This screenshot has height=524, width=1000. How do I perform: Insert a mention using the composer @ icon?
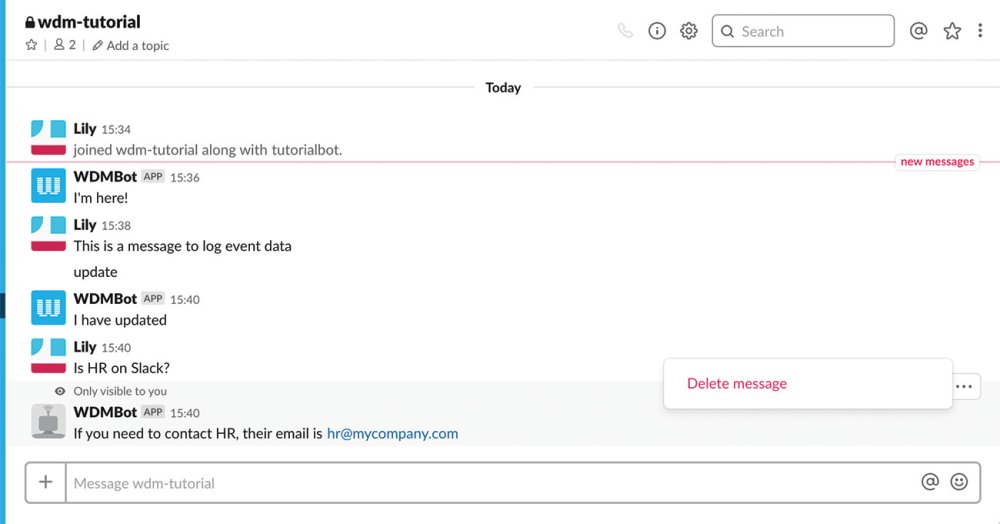pos(930,482)
